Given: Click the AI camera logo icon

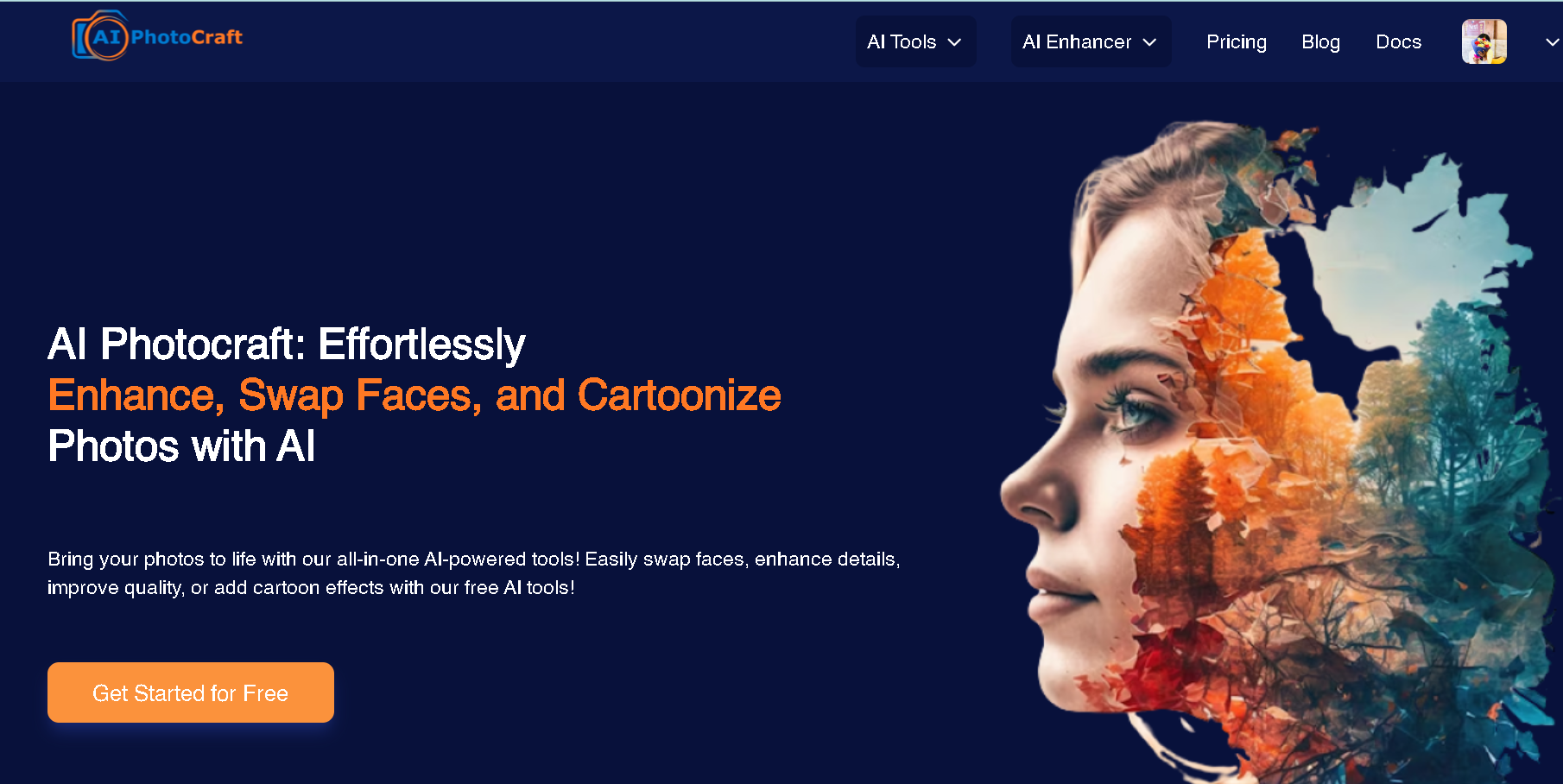Looking at the screenshot, I should tap(100, 36).
